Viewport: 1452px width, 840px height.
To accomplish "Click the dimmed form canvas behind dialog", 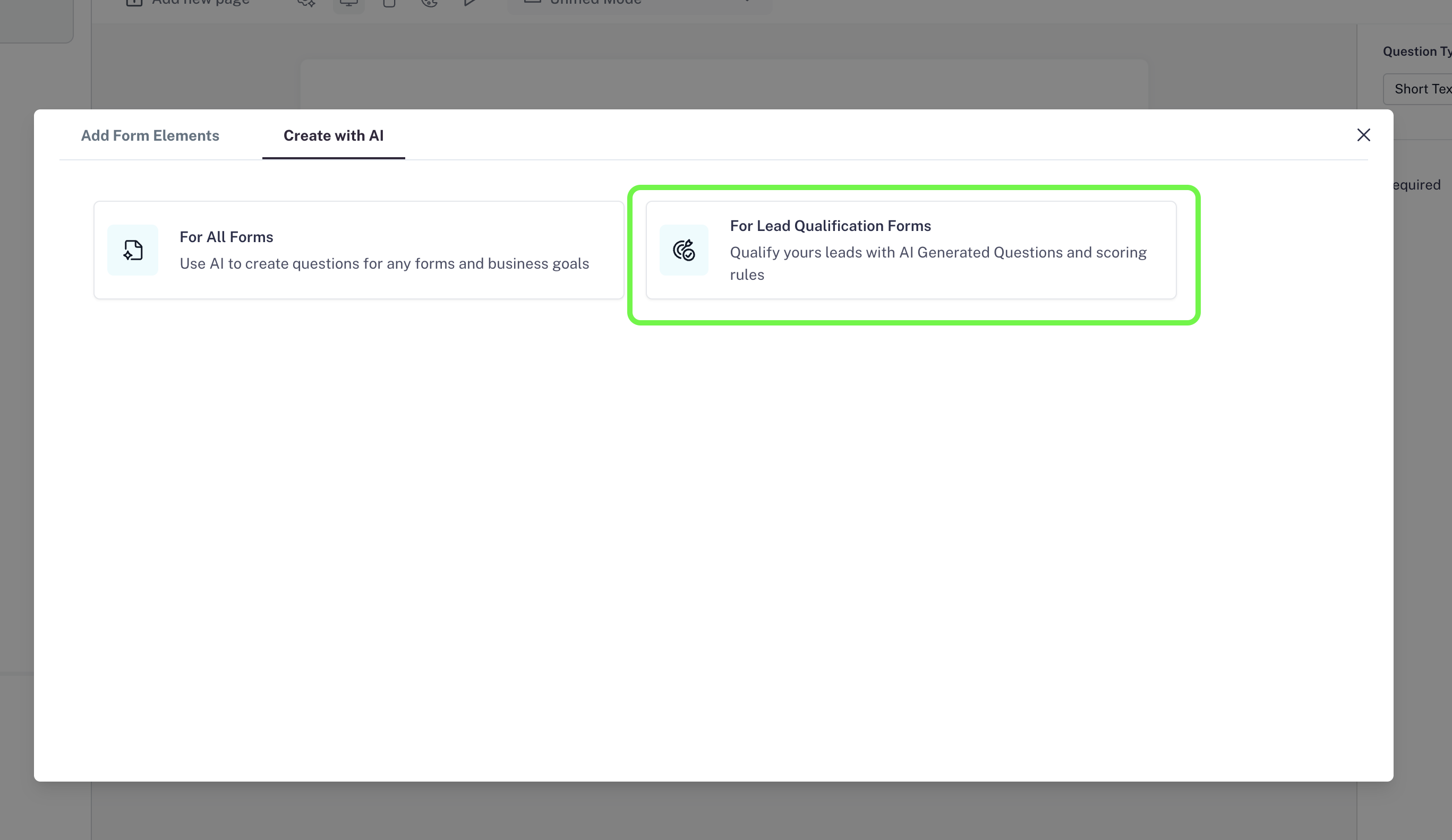I will 724,83.
